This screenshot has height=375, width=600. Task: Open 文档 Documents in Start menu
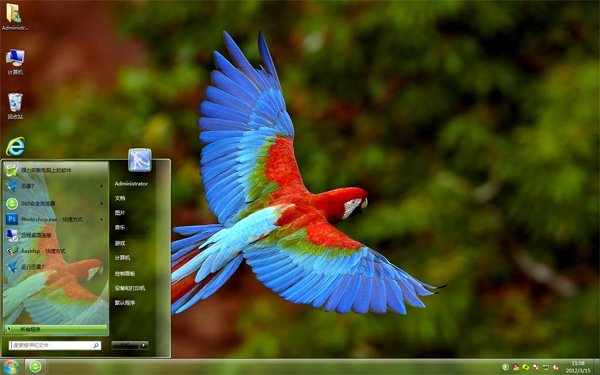tap(120, 198)
